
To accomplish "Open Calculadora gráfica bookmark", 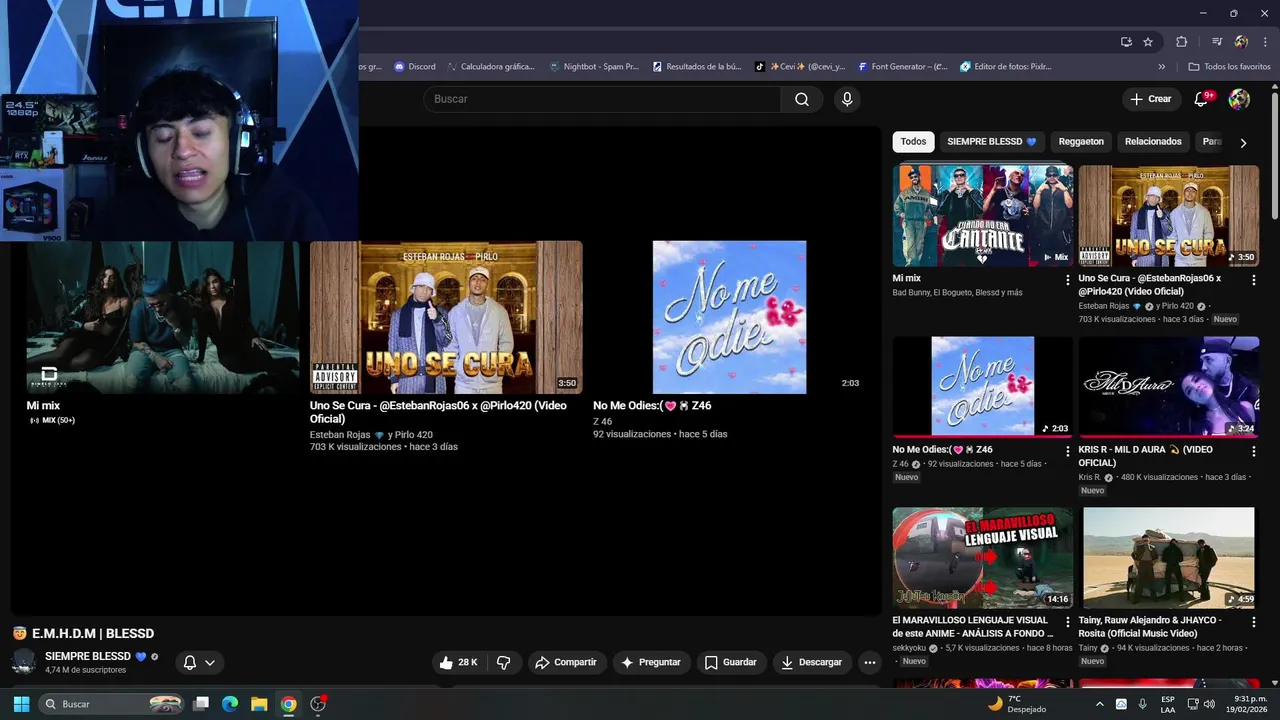I will [x=491, y=67].
